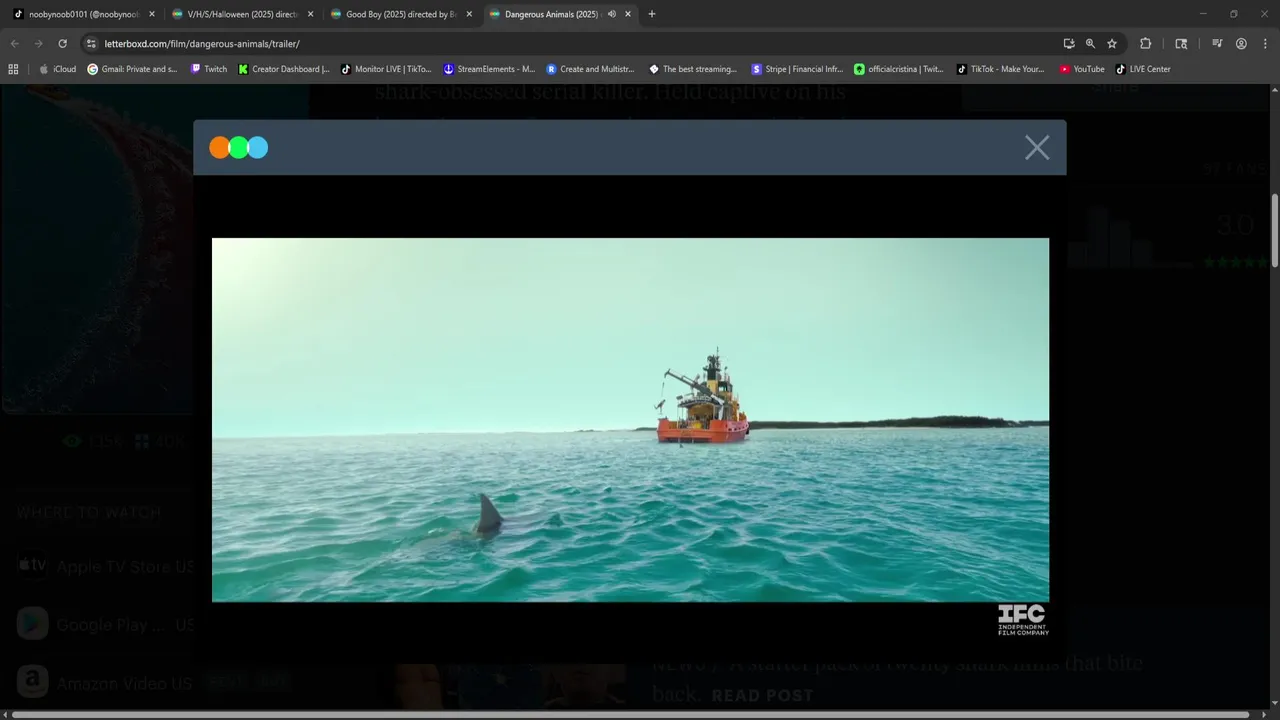
Task: Open the StreamElements bookmark
Action: pyautogui.click(x=489, y=69)
